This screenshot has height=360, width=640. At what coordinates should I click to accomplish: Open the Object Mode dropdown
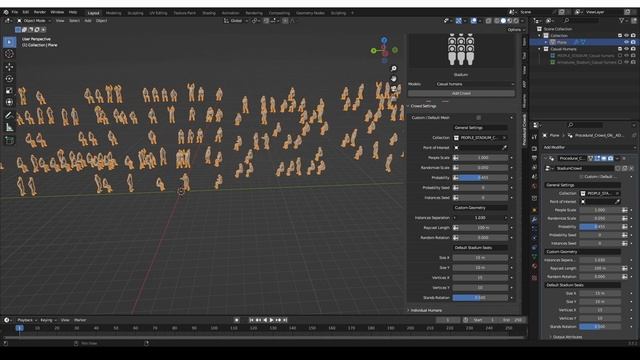(34, 20)
